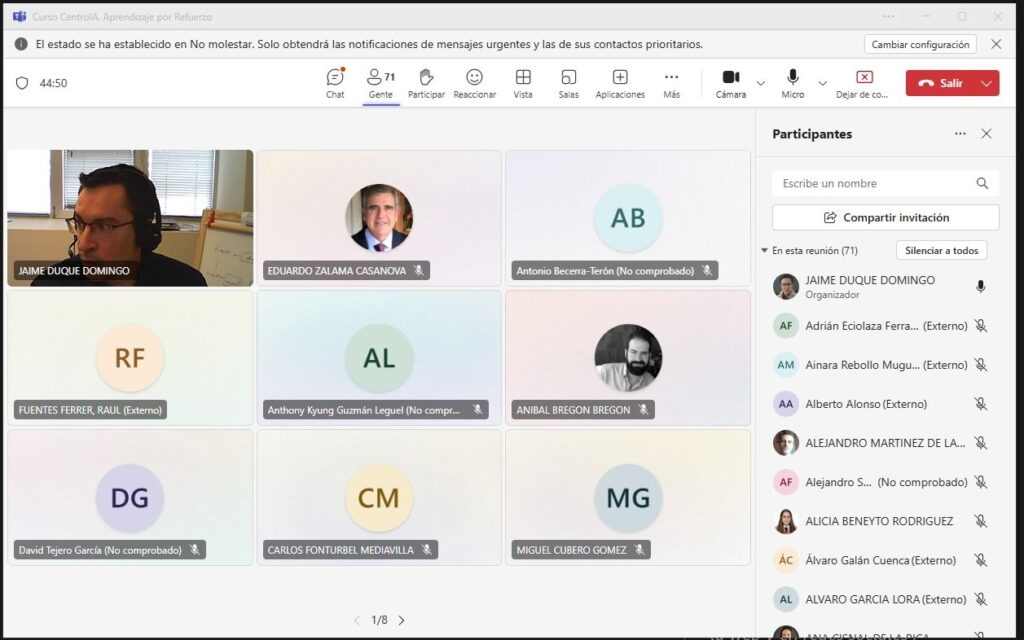Click ALEJANDRO MARTINEZ DE LA... participant avatar
1024x640 pixels.
coord(786,443)
